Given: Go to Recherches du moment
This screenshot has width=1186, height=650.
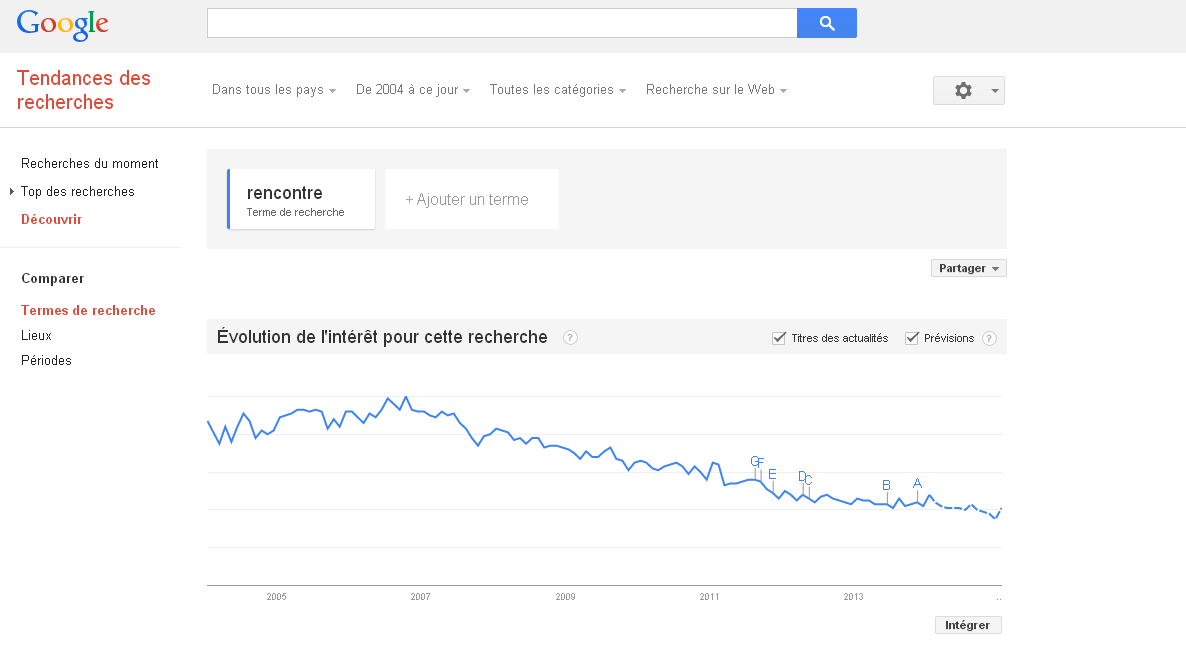Looking at the screenshot, I should 90,163.
